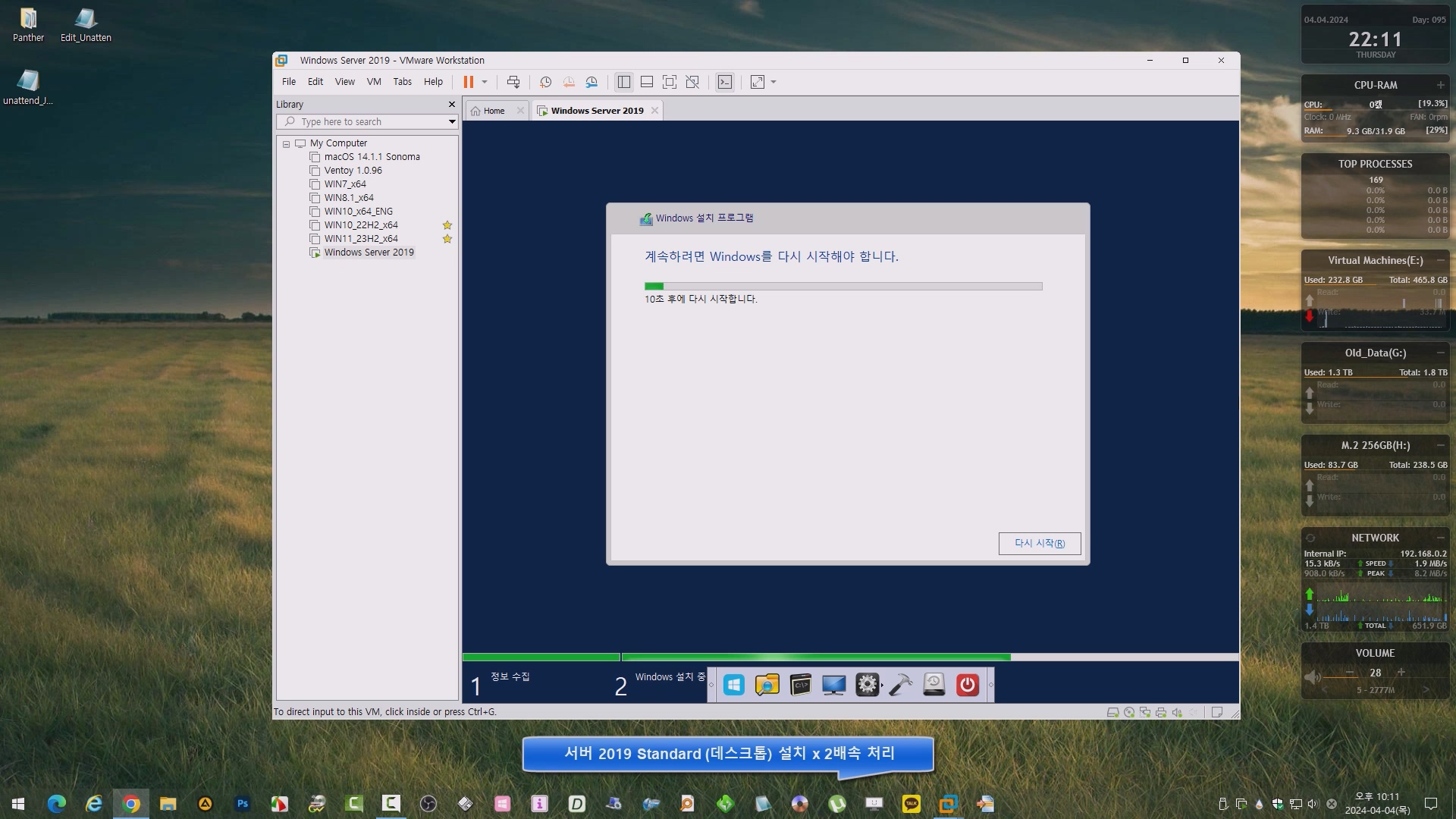Screen dimensions: 1456x819
Task: Pause the virtual machine with the orange button
Action: (468, 82)
